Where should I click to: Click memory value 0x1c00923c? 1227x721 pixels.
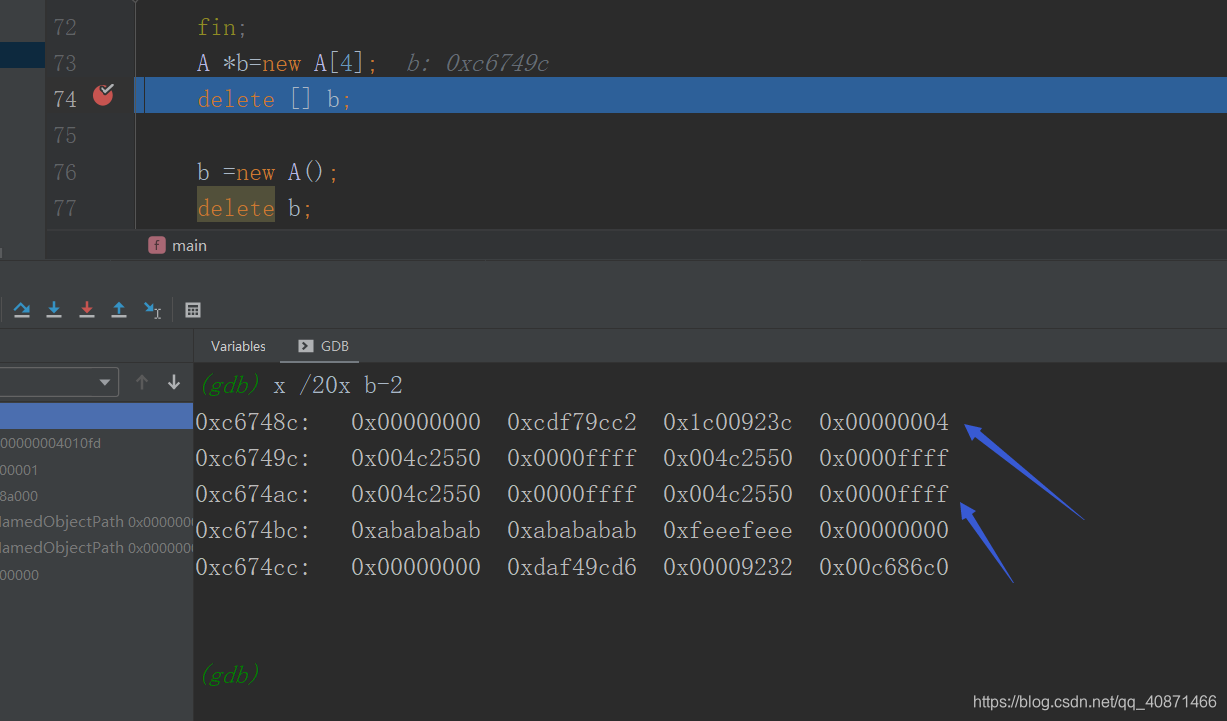click(x=728, y=422)
